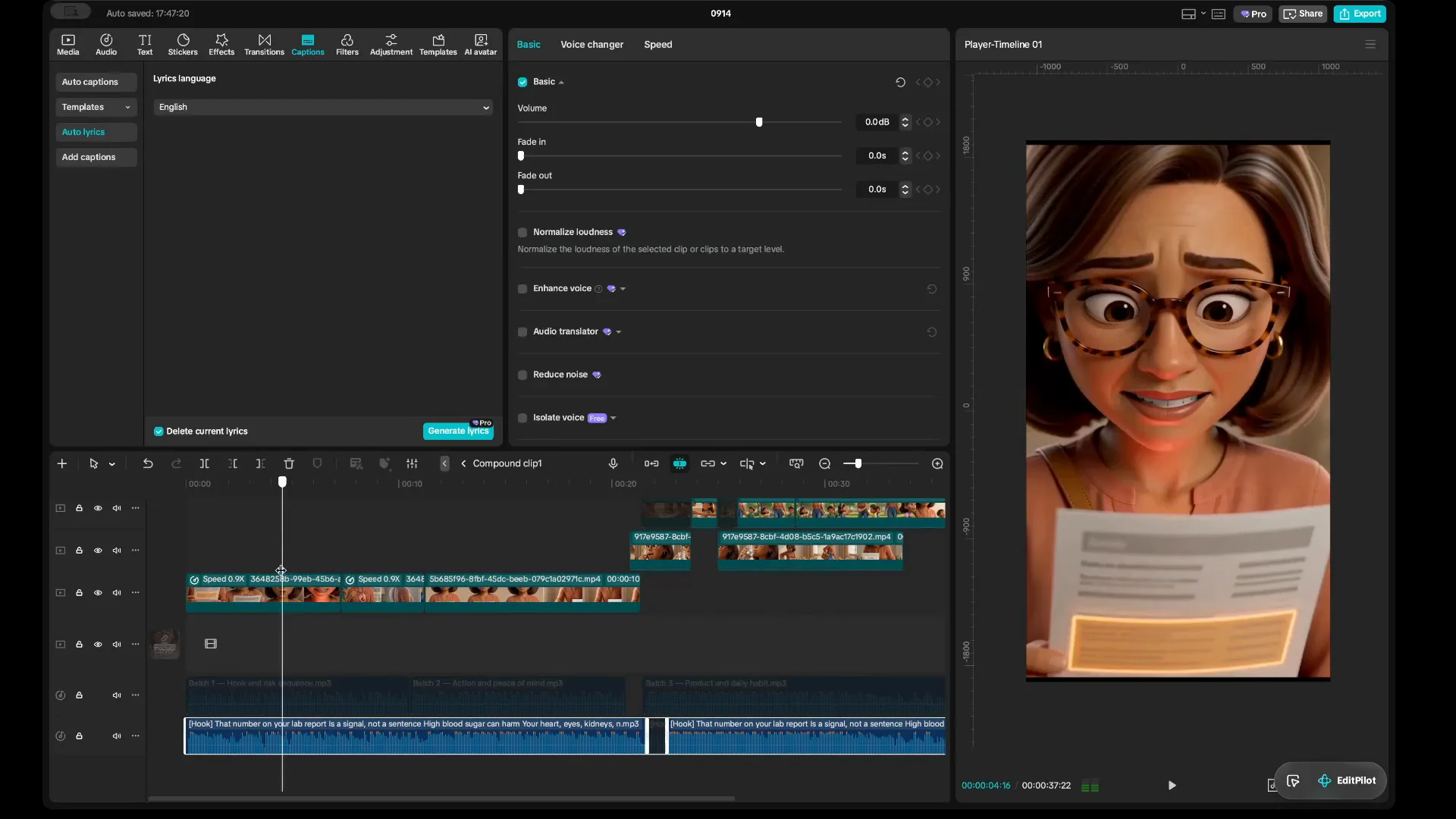Open the Filters panel
1456x819 pixels.
[x=347, y=45]
